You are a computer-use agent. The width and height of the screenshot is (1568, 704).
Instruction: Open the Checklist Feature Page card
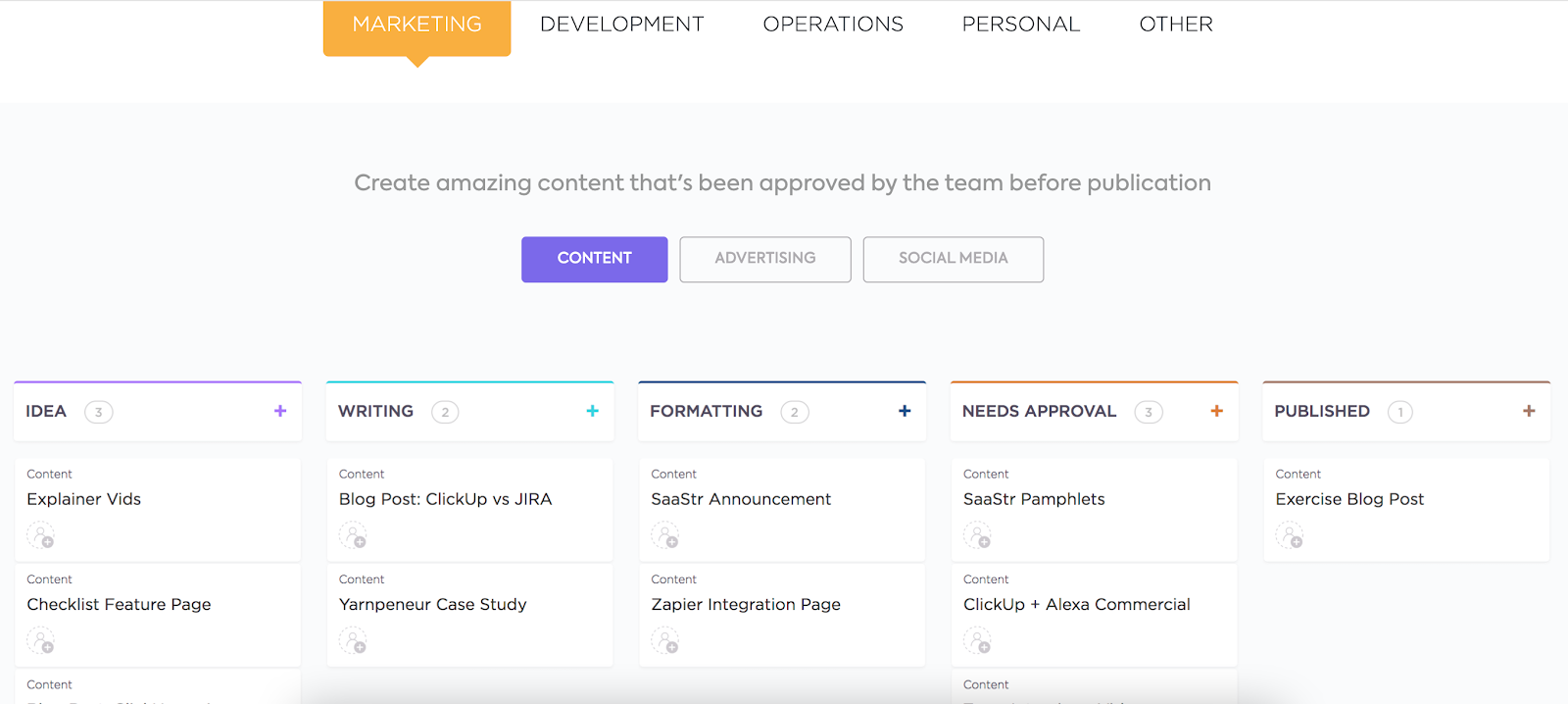pos(158,616)
